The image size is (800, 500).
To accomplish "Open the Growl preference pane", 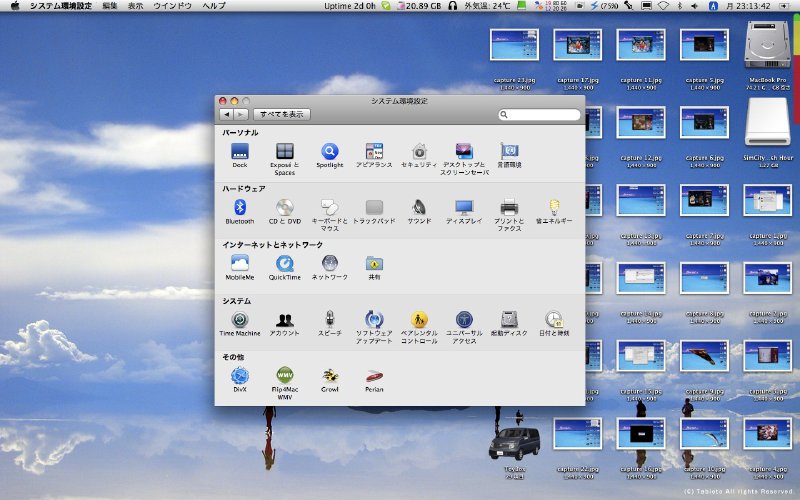I will pyautogui.click(x=330, y=376).
